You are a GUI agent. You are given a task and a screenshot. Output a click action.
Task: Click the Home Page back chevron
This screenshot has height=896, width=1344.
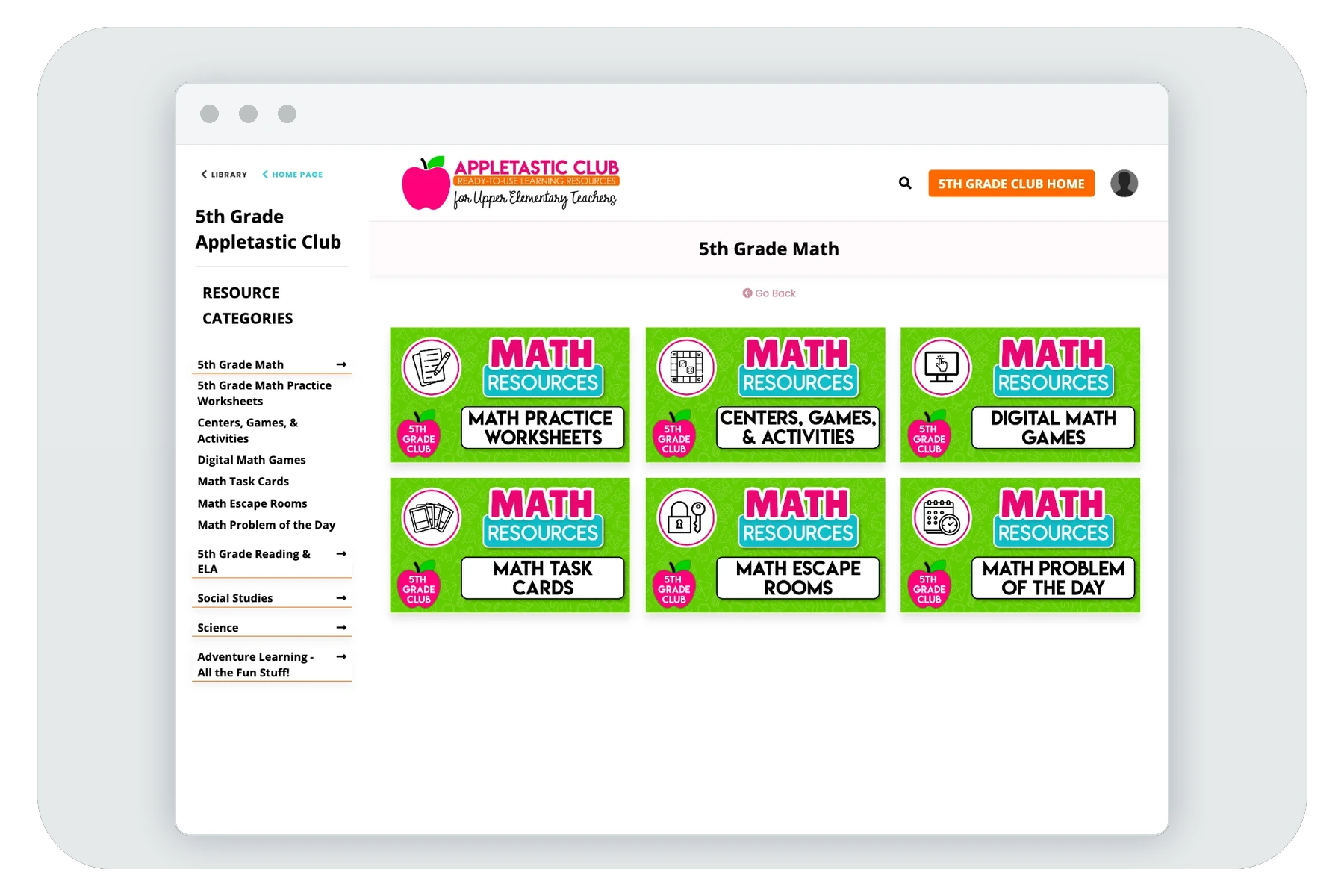coord(265,175)
